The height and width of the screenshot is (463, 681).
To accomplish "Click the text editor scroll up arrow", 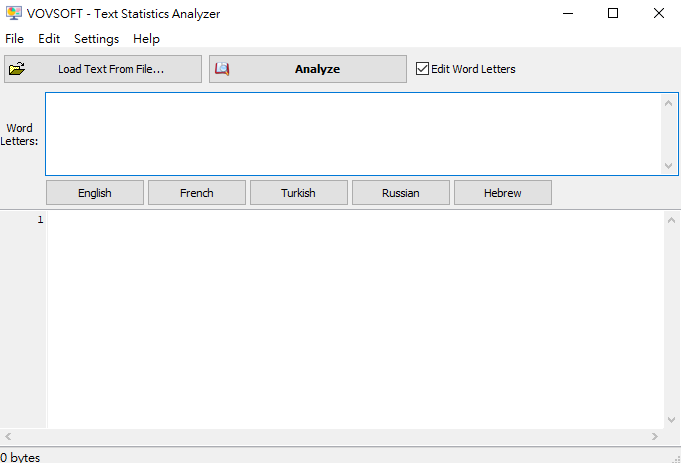I will click(x=671, y=220).
